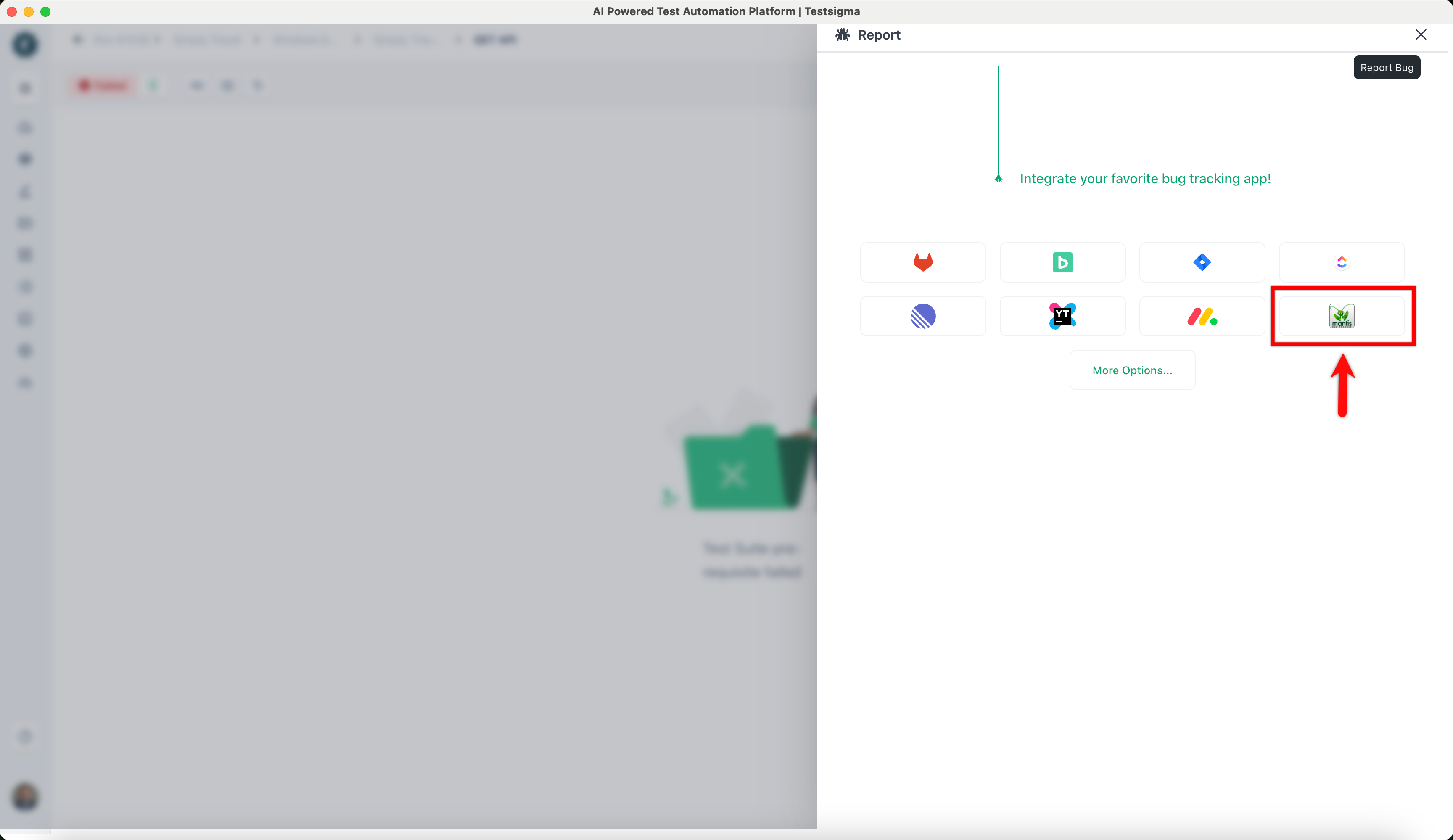This screenshot has height=840, width=1453.
Task: Choose the GitLab bug tracking integration
Action: [x=922, y=262]
